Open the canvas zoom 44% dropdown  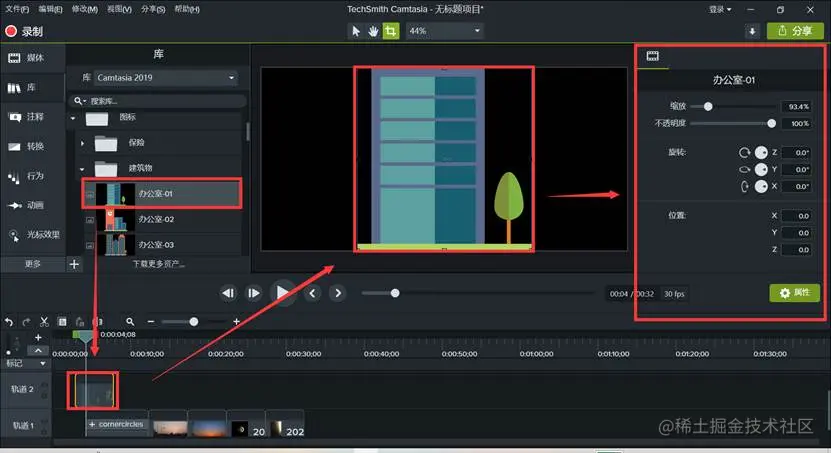[x=445, y=31]
